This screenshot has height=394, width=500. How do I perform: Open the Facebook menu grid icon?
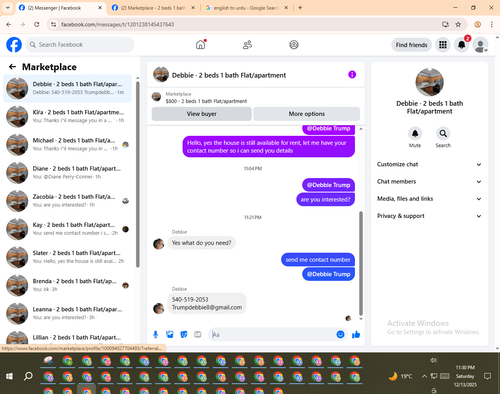443,45
